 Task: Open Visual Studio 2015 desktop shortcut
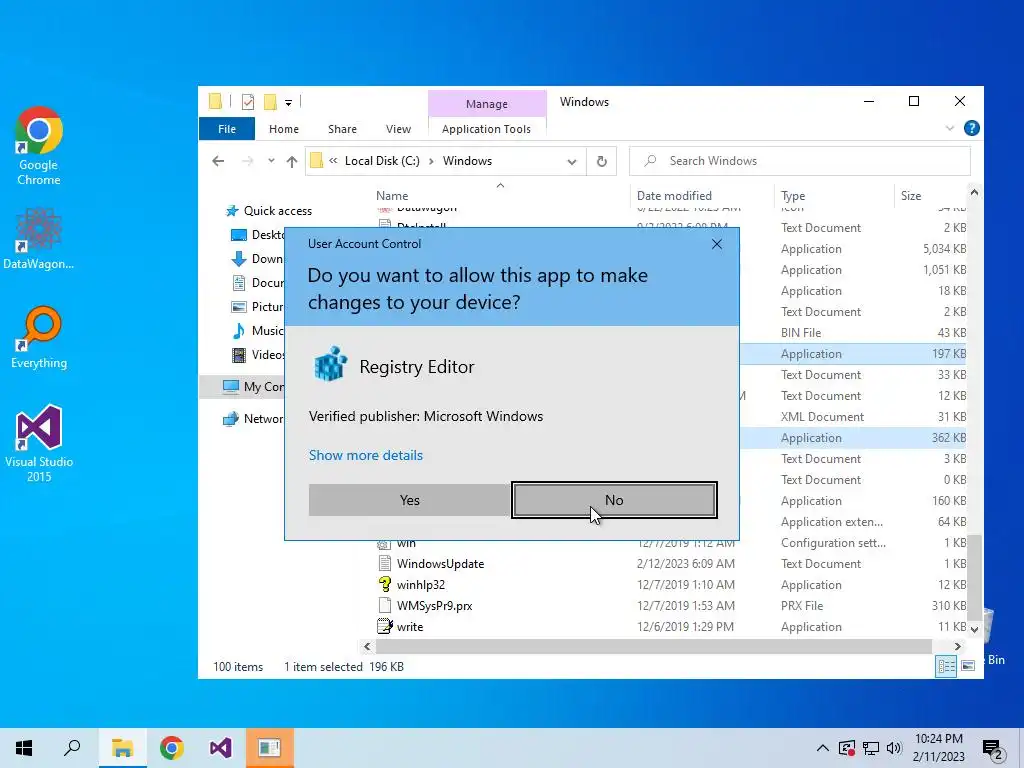click(39, 443)
